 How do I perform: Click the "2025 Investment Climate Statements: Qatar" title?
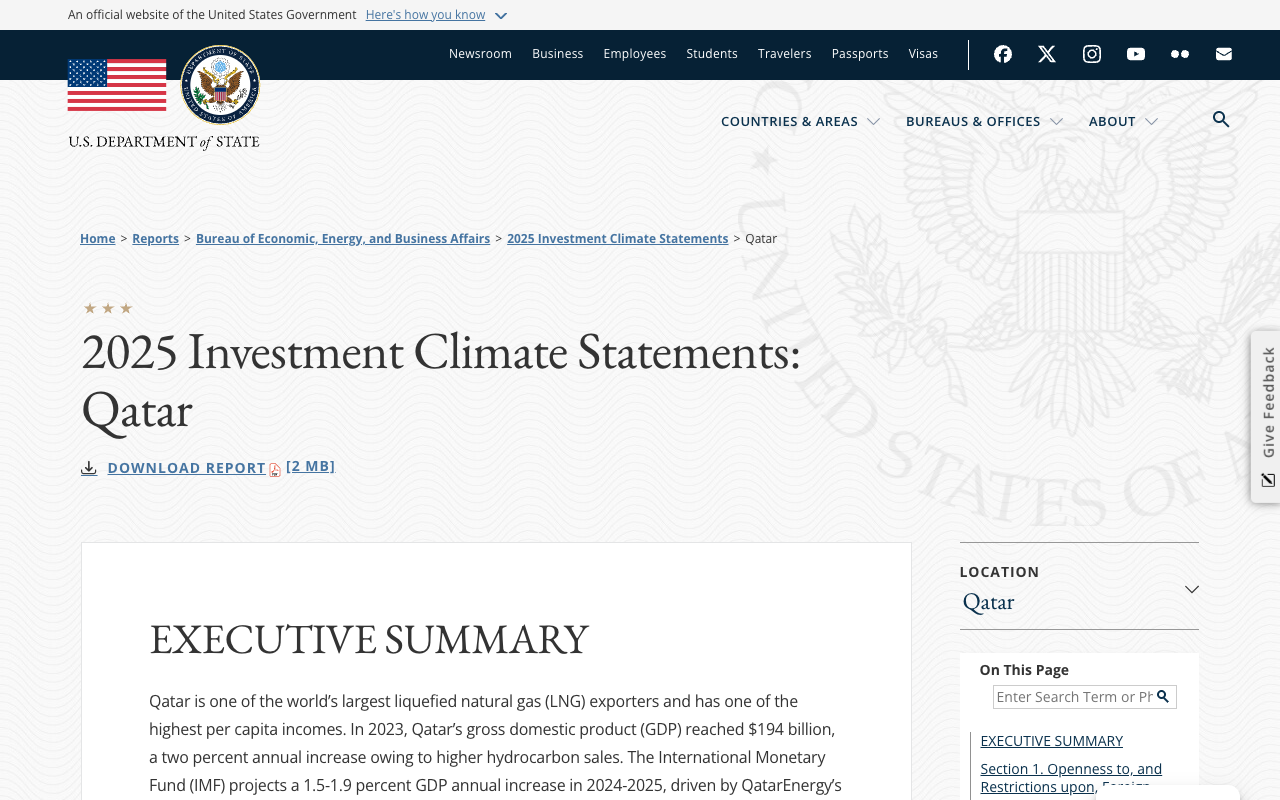point(441,381)
